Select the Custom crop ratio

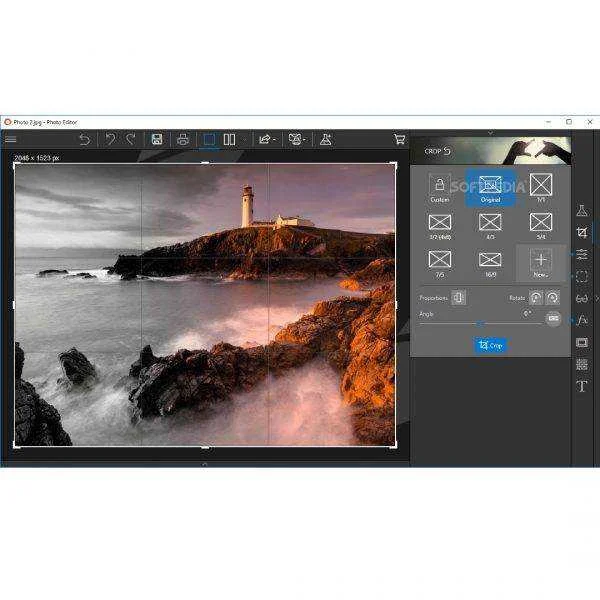pyautogui.click(x=439, y=188)
